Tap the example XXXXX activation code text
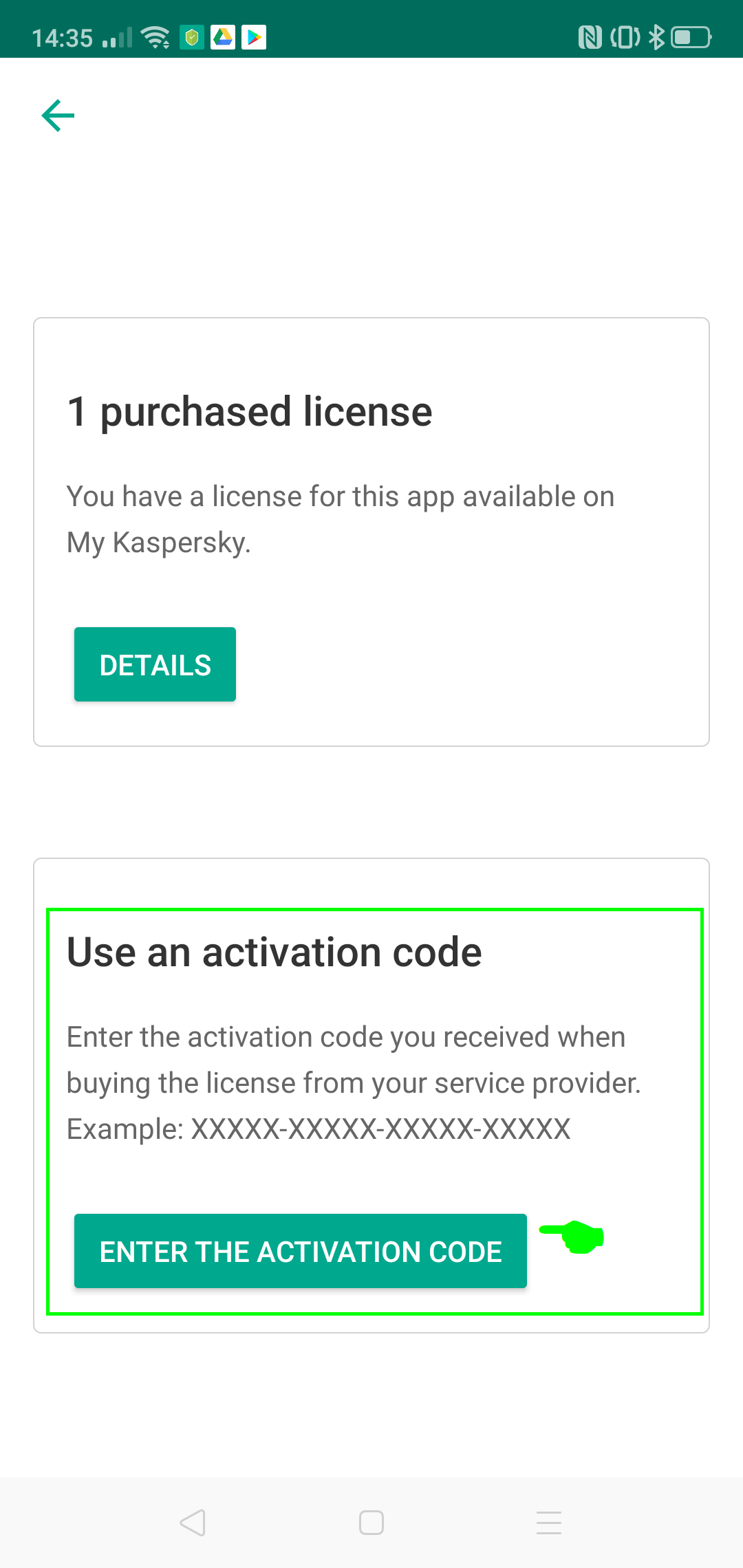 click(x=380, y=1129)
